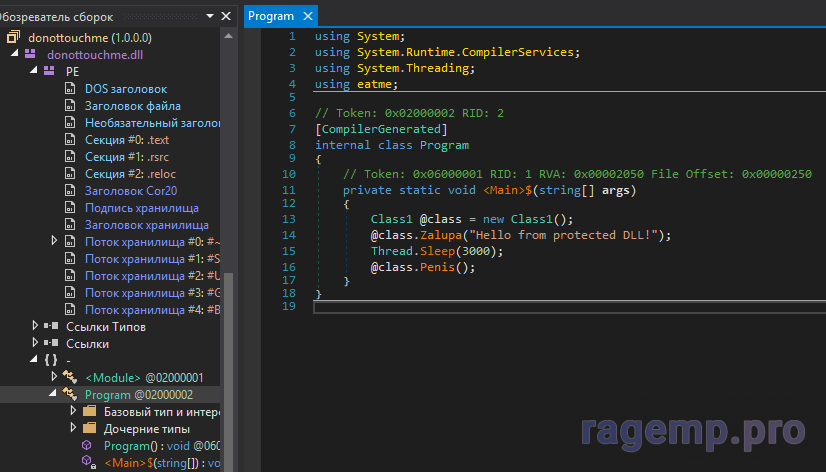826x472 pixels.
Task: Click the Секция #1: .rsrc icon
Action: pyautogui.click(x=70, y=156)
